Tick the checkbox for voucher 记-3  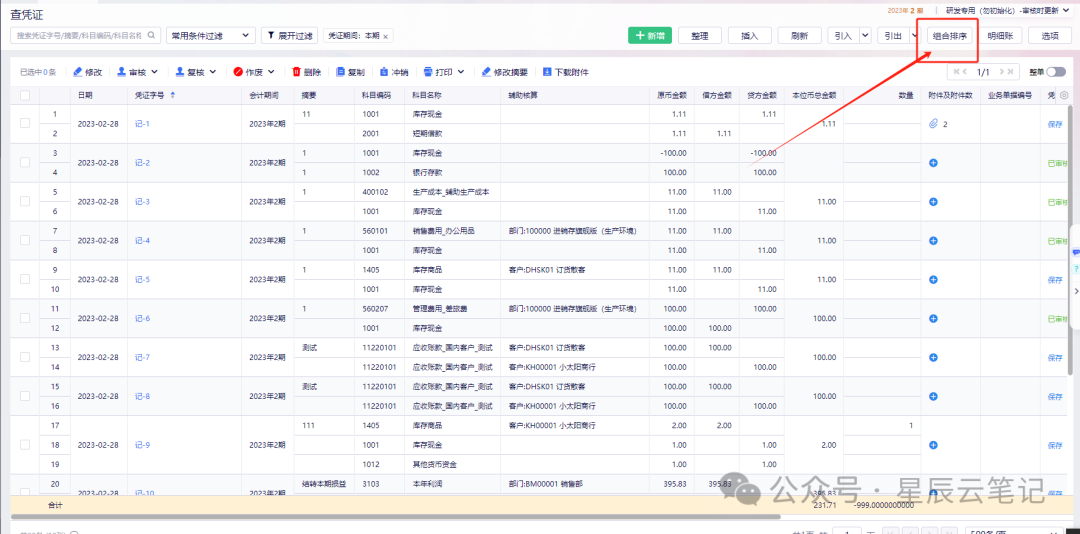pyautogui.click(x=25, y=201)
